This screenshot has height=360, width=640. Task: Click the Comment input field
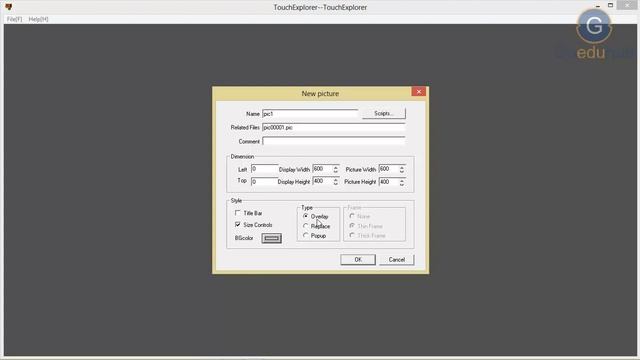click(x=333, y=141)
